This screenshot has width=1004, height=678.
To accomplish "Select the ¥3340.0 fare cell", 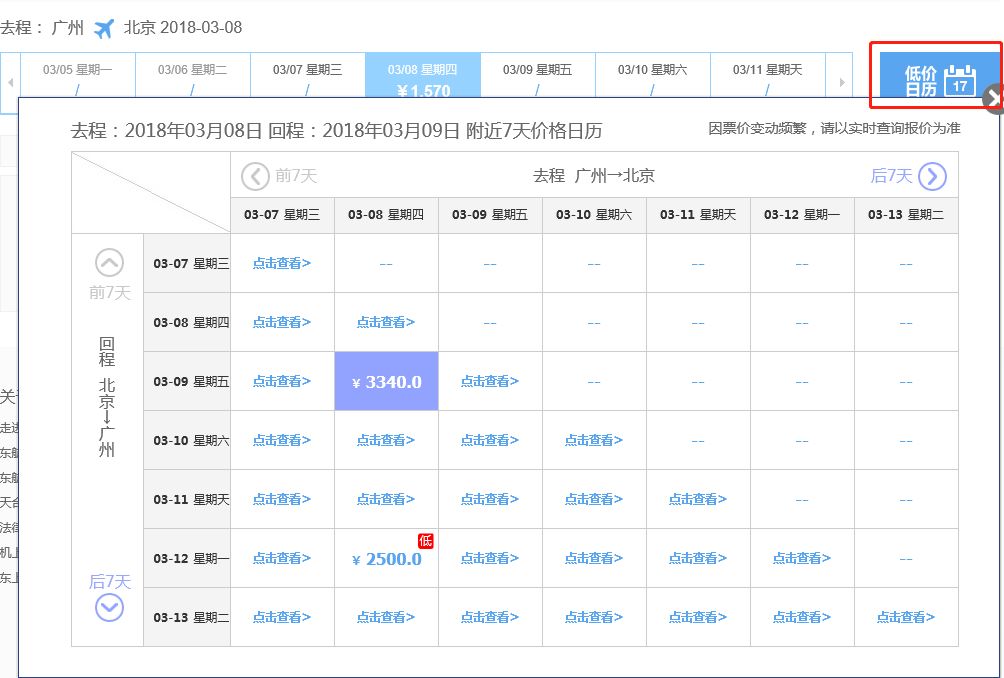I will click(386, 381).
